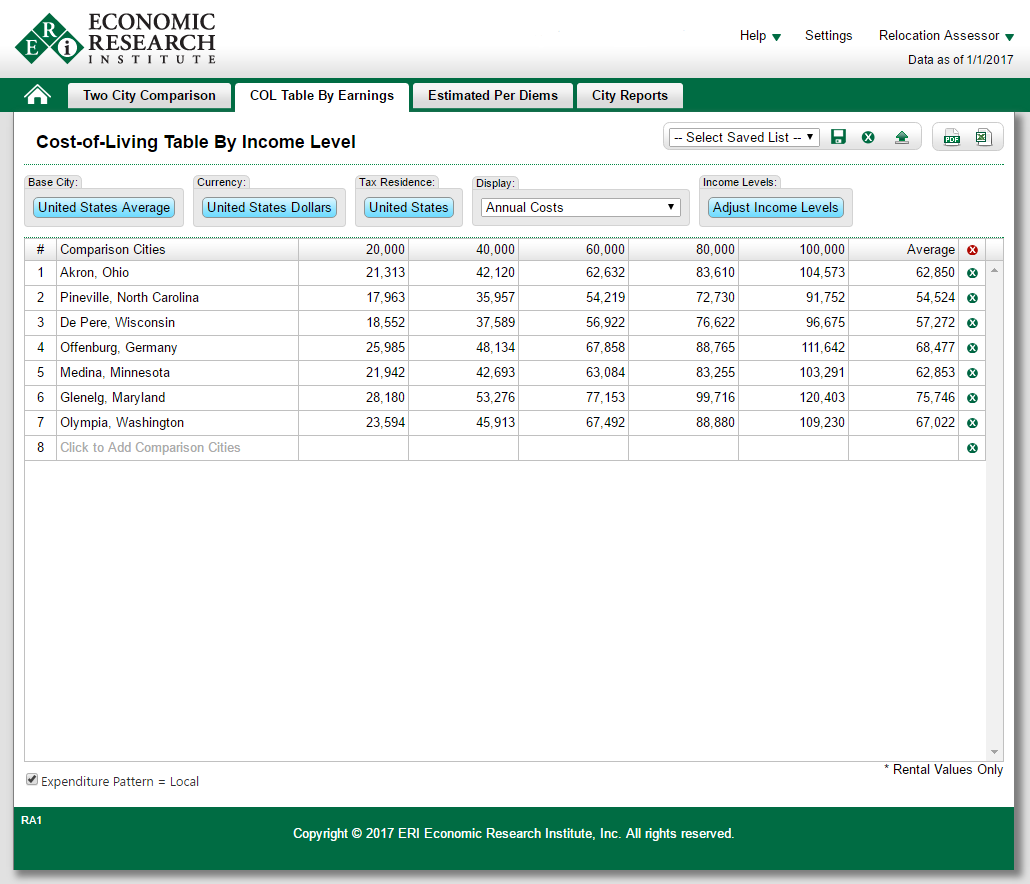Open City Reports tab
This screenshot has height=884, width=1030.
pyautogui.click(x=630, y=96)
